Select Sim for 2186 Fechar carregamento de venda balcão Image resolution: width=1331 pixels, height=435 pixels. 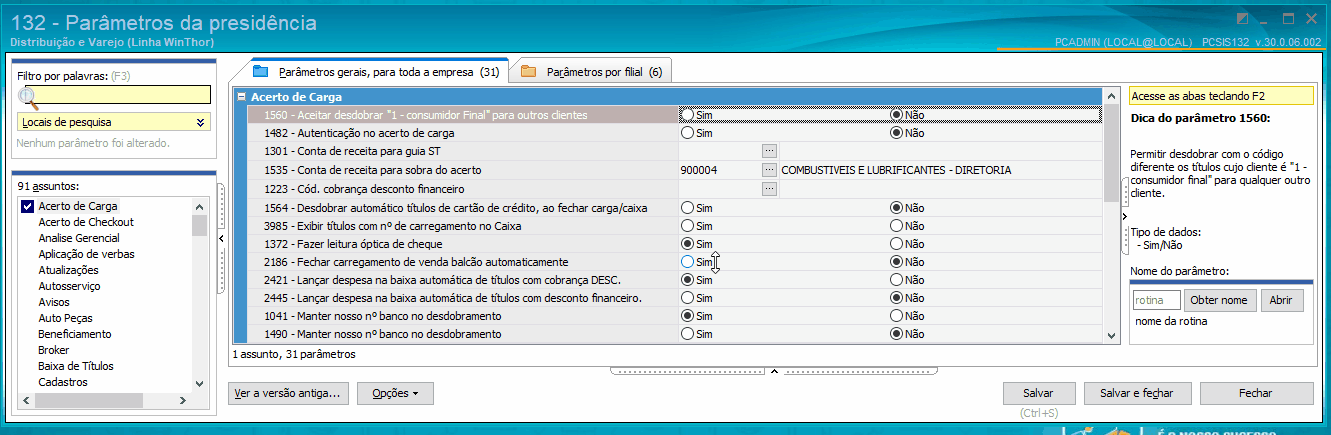tap(687, 261)
